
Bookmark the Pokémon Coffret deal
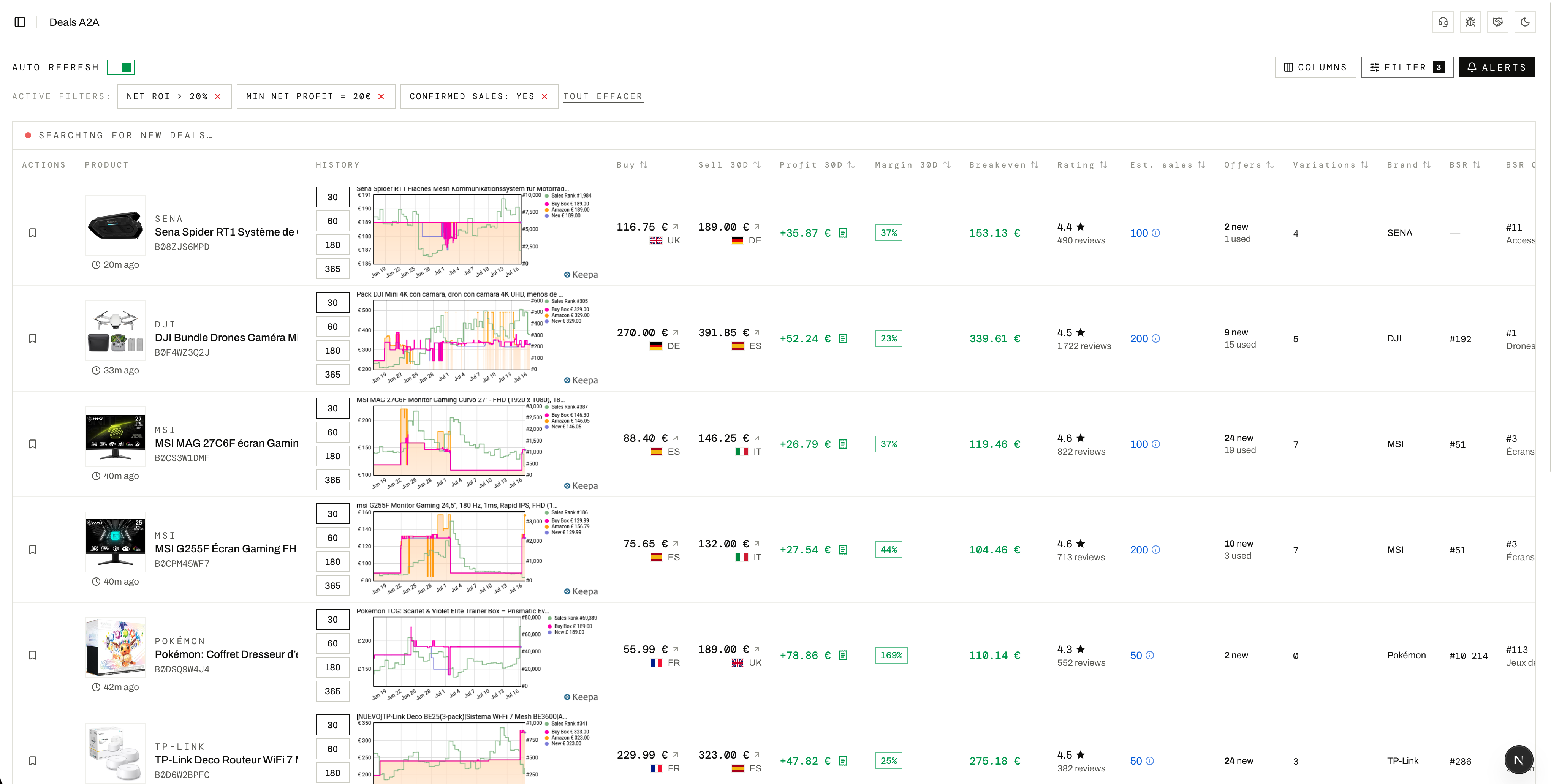(x=33, y=655)
